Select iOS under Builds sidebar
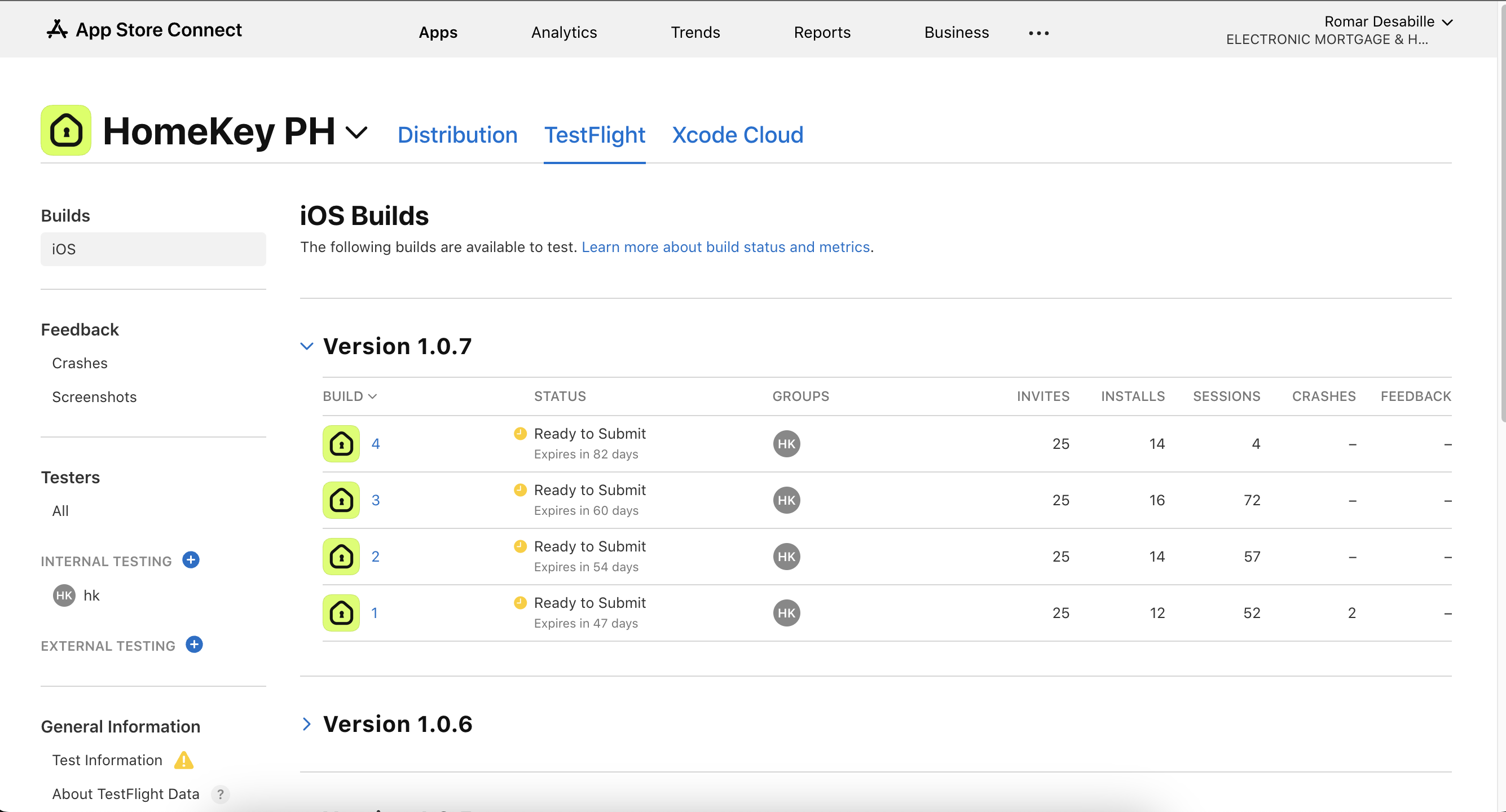Viewport: 1506px width, 812px height. pos(153,249)
